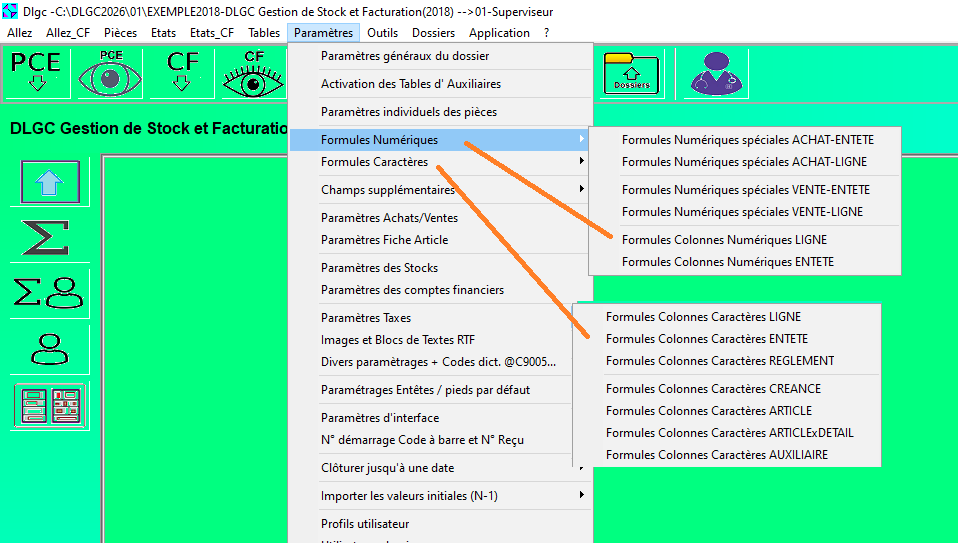Image resolution: width=958 pixels, height=543 pixels.
Task: Choose Formules Colonnes Caractères ENTETE
Action: pos(707,339)
